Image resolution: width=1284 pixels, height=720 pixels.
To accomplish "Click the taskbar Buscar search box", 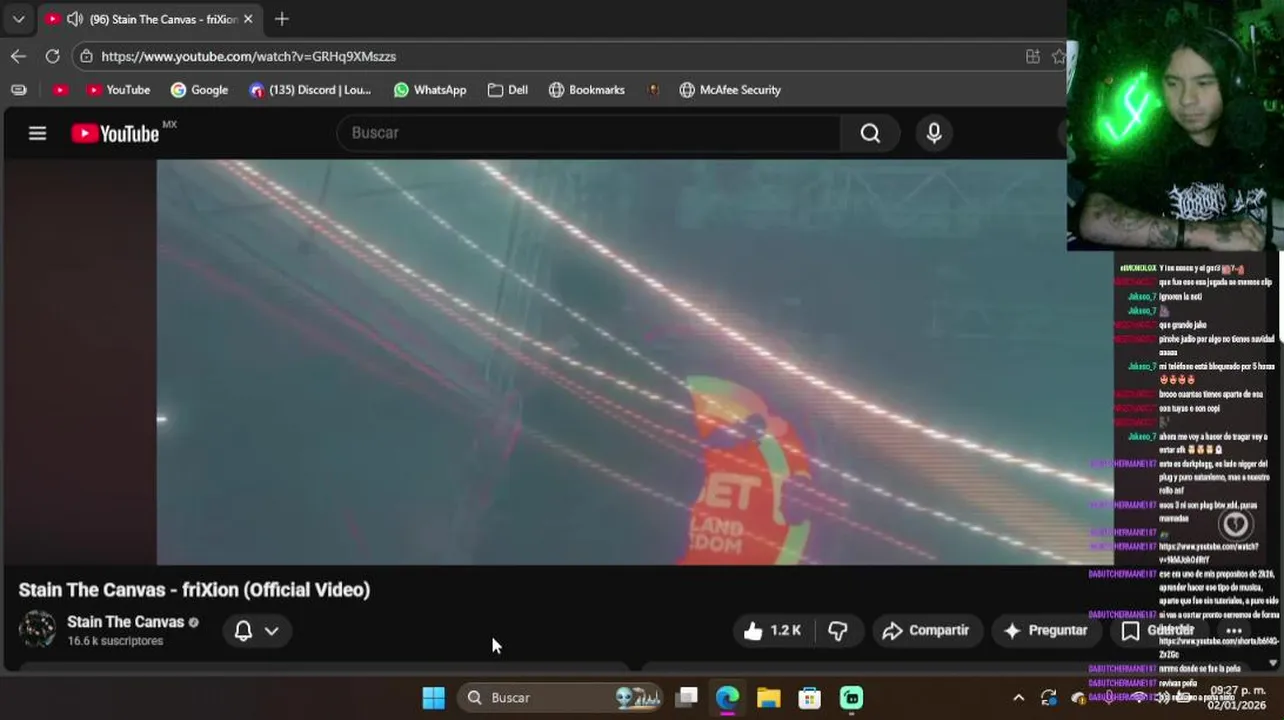I will pos(562,698).
